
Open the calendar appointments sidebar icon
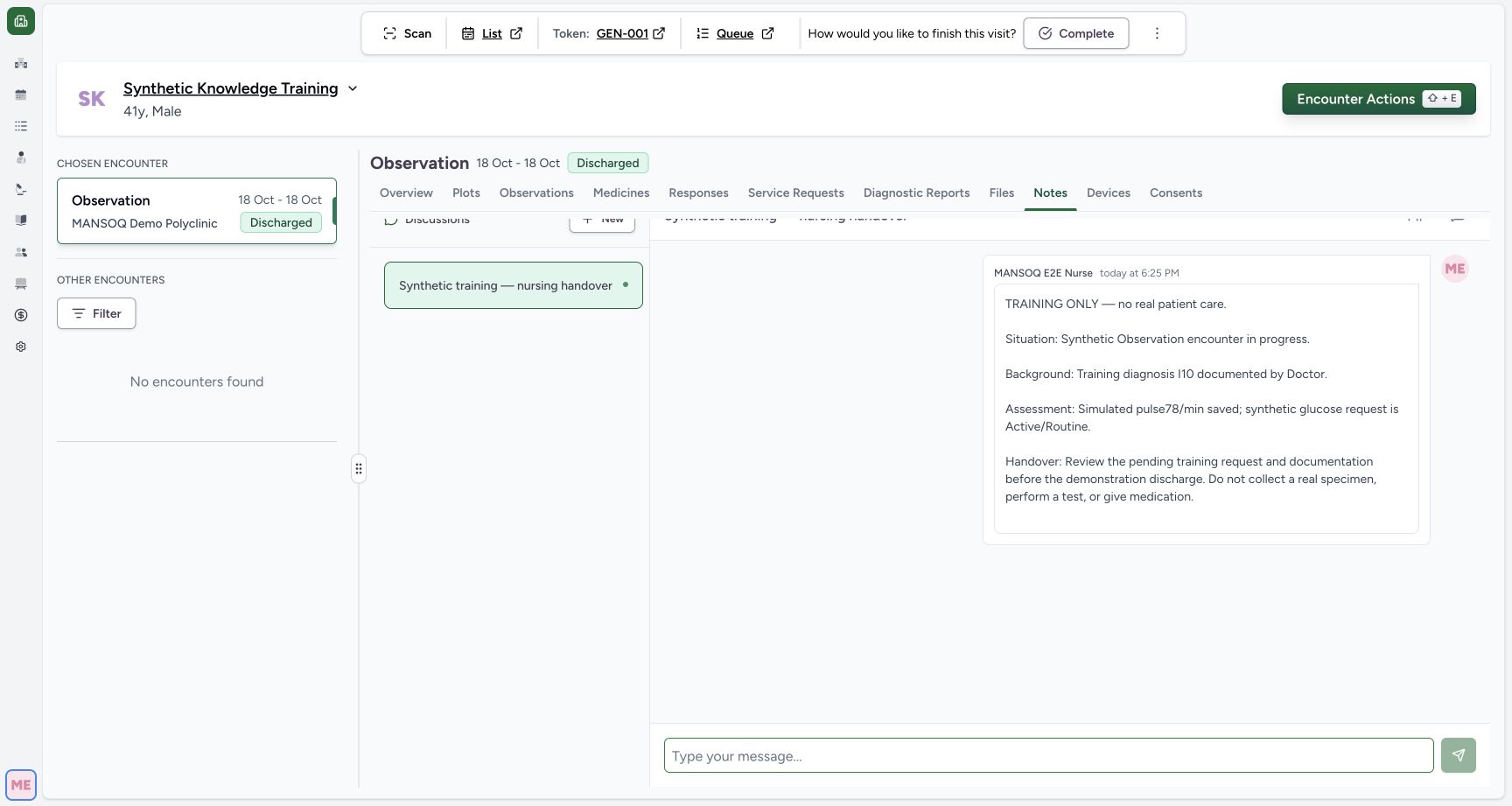(21, 95)
